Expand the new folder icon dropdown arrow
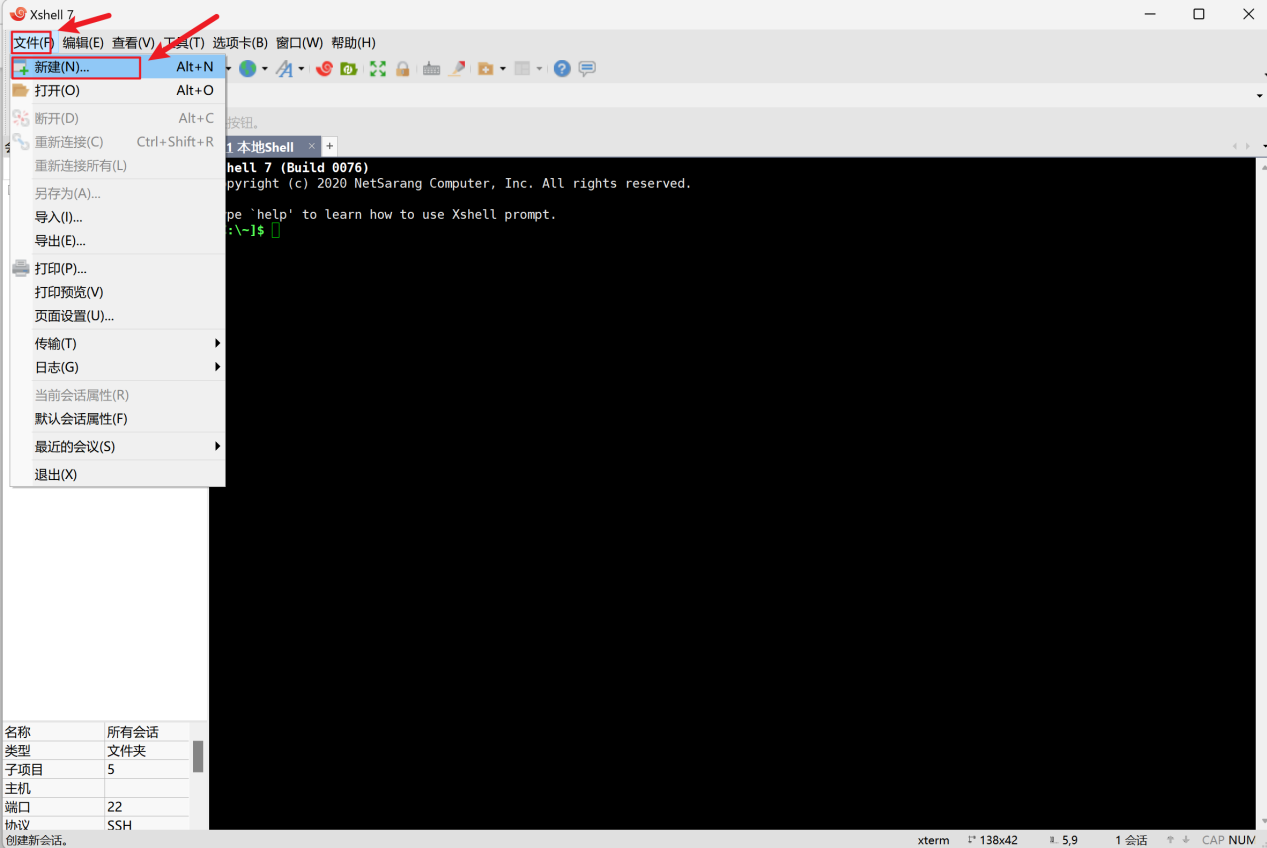The image size is (1267, 848). coord(502,69)
